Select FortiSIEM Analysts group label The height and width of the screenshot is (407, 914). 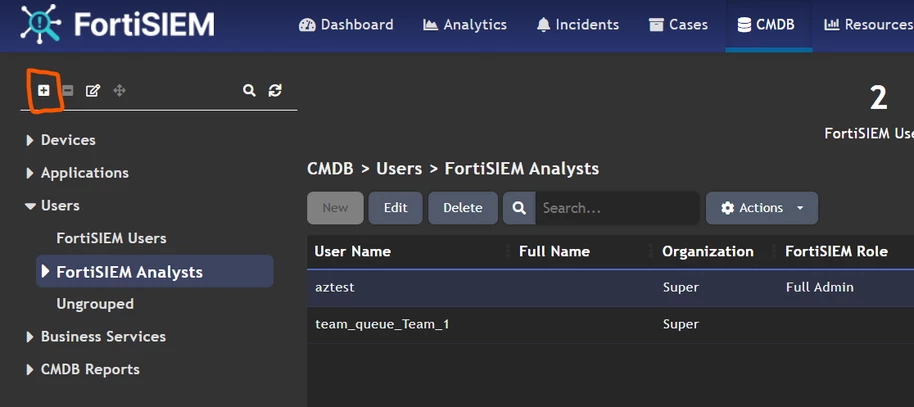129,272
